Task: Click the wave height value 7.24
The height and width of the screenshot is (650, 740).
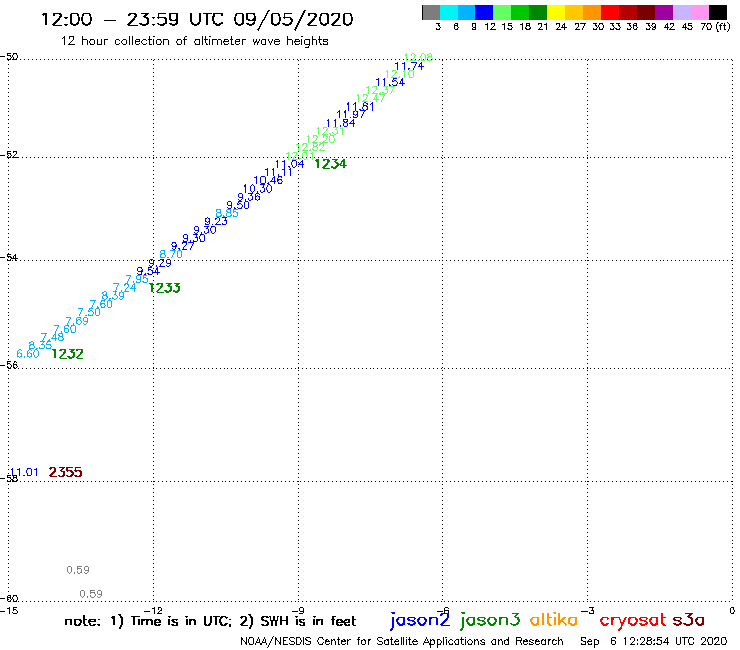Action: (x=125, y=287)
